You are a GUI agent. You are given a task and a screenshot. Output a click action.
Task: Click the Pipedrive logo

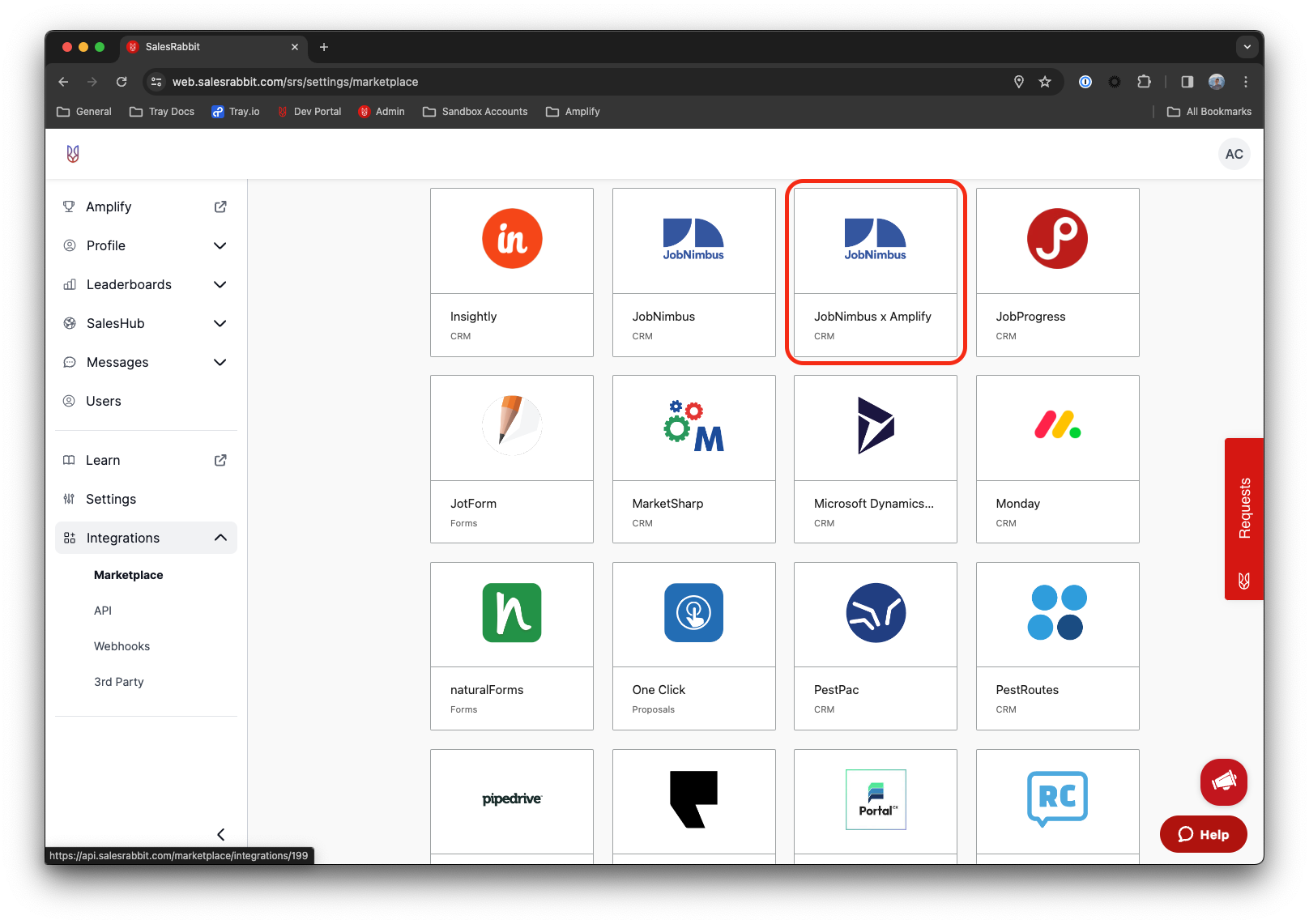coord(512,799)
